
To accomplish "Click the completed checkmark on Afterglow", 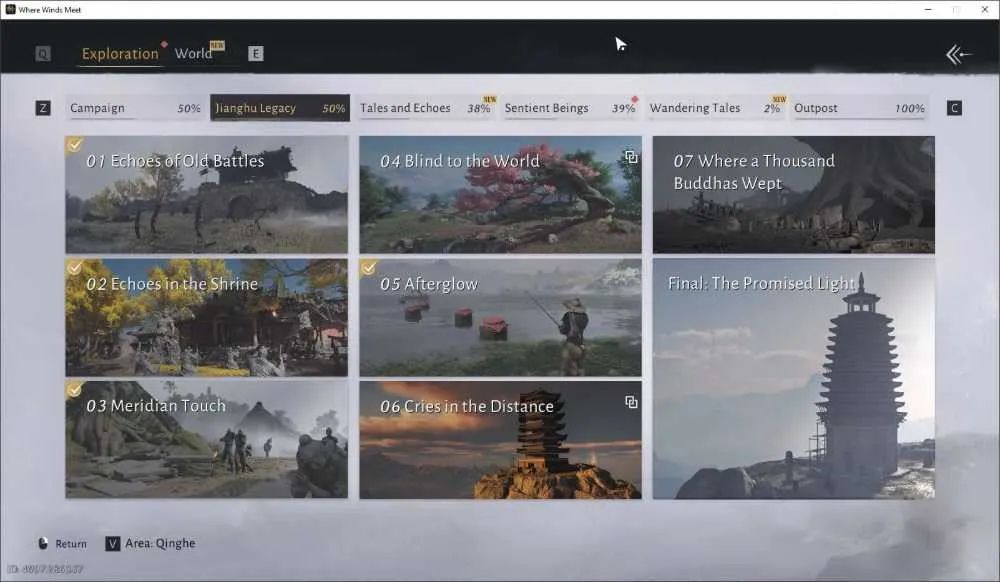I will 368,267.
